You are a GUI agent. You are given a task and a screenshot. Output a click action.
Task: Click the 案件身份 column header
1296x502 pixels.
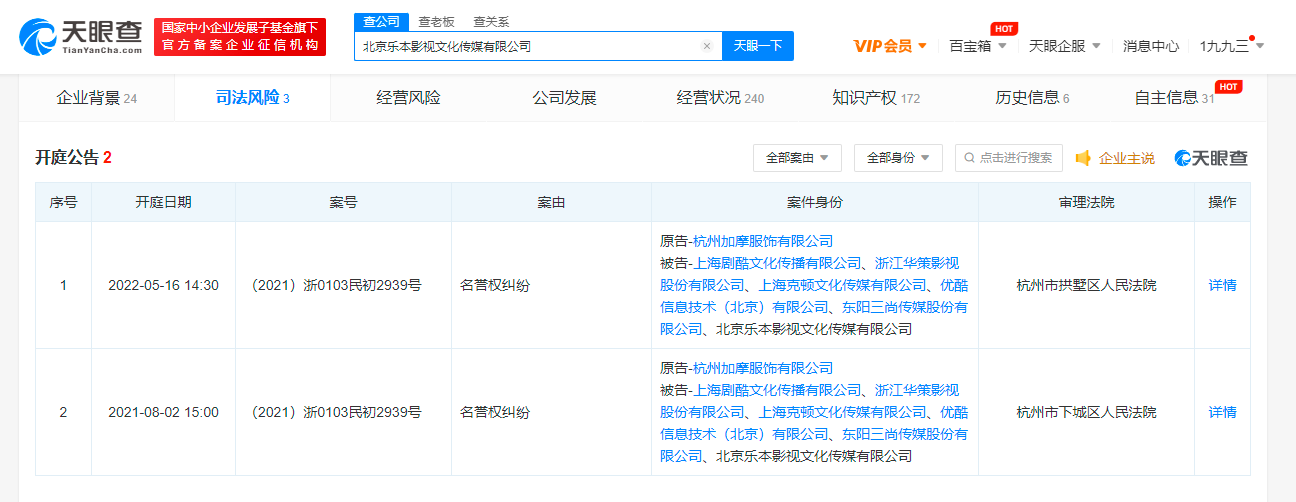point(814,202)
